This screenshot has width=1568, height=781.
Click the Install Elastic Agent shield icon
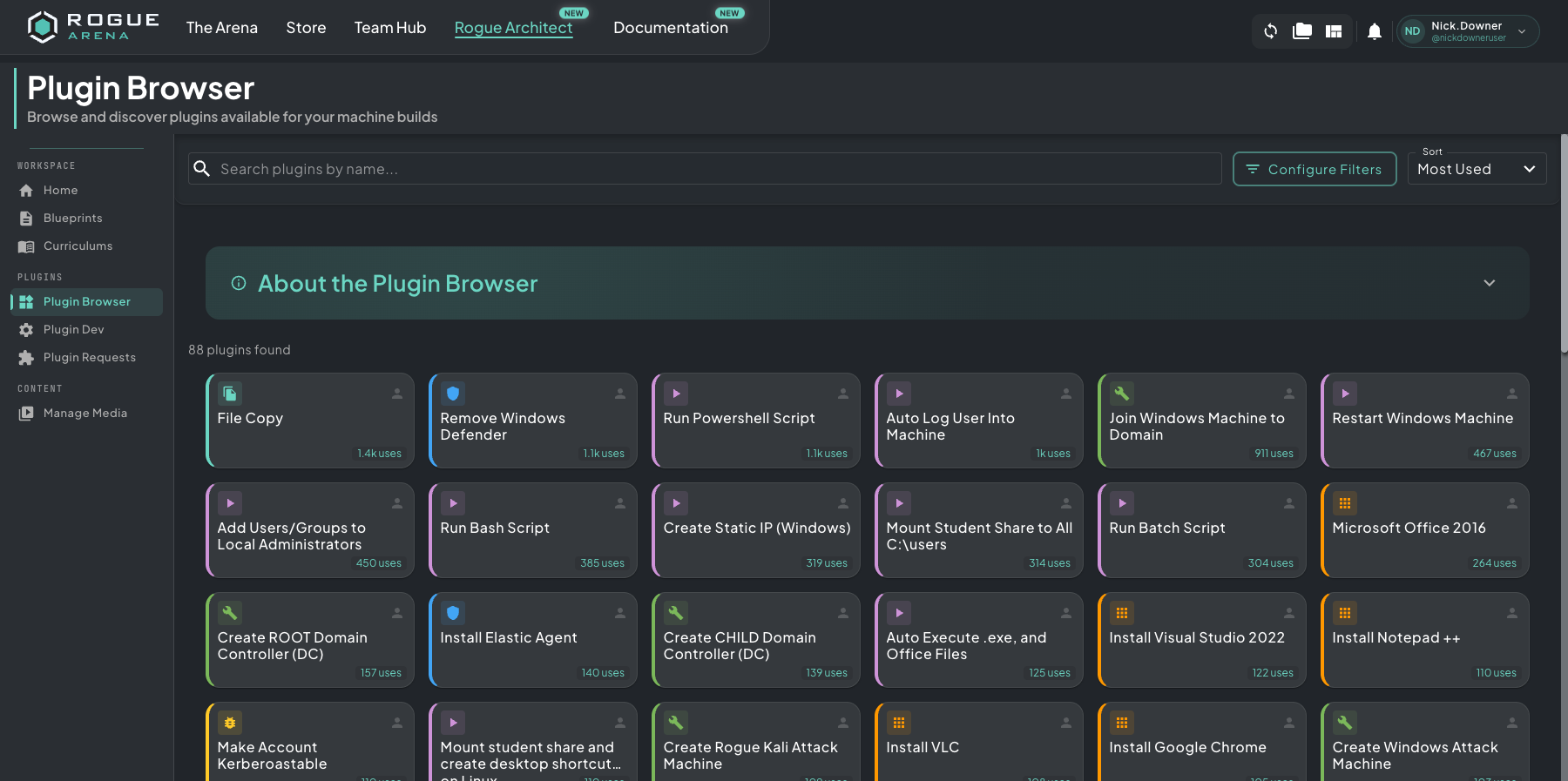click(453, 613)
